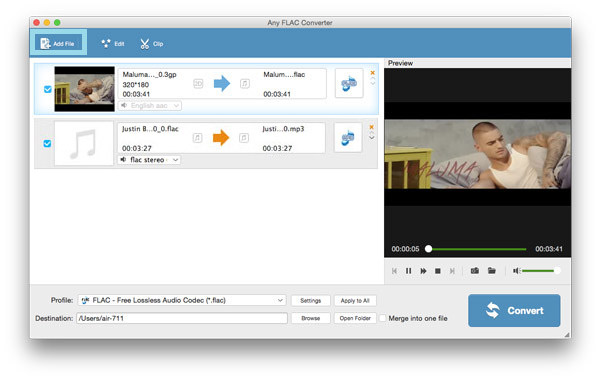Enable Merge into one file checkbox

(382, 318)
